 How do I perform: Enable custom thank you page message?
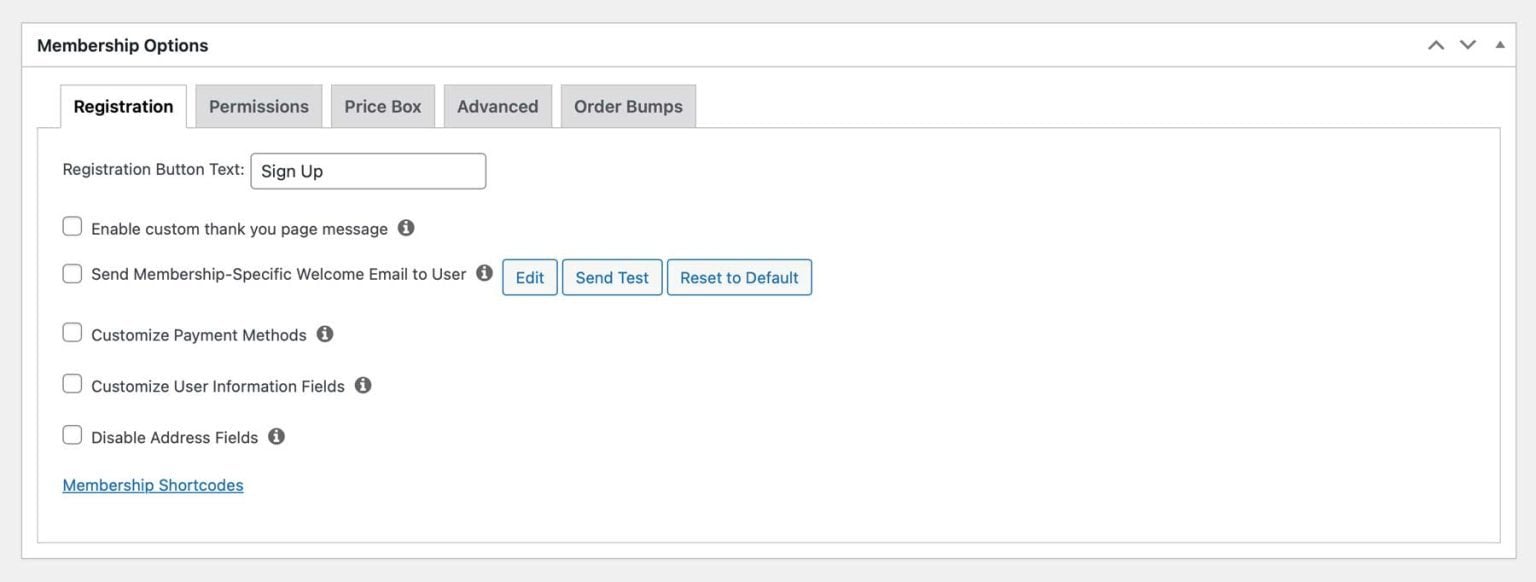coord(71,224)
